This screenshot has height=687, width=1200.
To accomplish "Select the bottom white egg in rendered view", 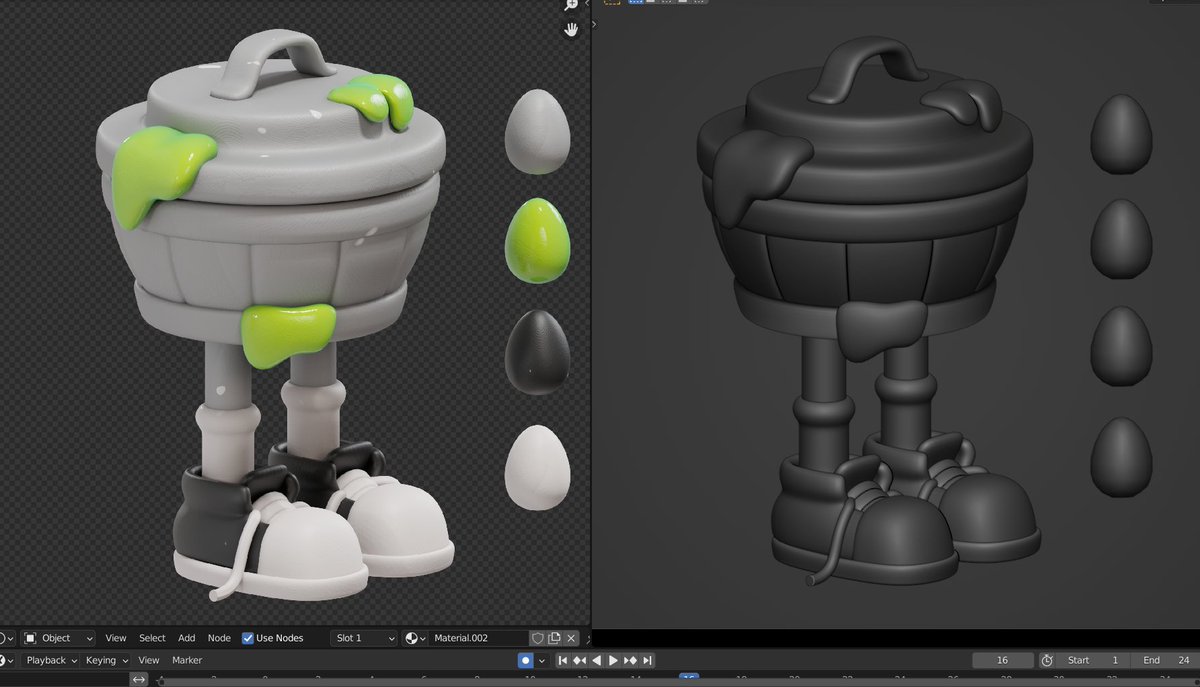I will (x=537, y=466).
